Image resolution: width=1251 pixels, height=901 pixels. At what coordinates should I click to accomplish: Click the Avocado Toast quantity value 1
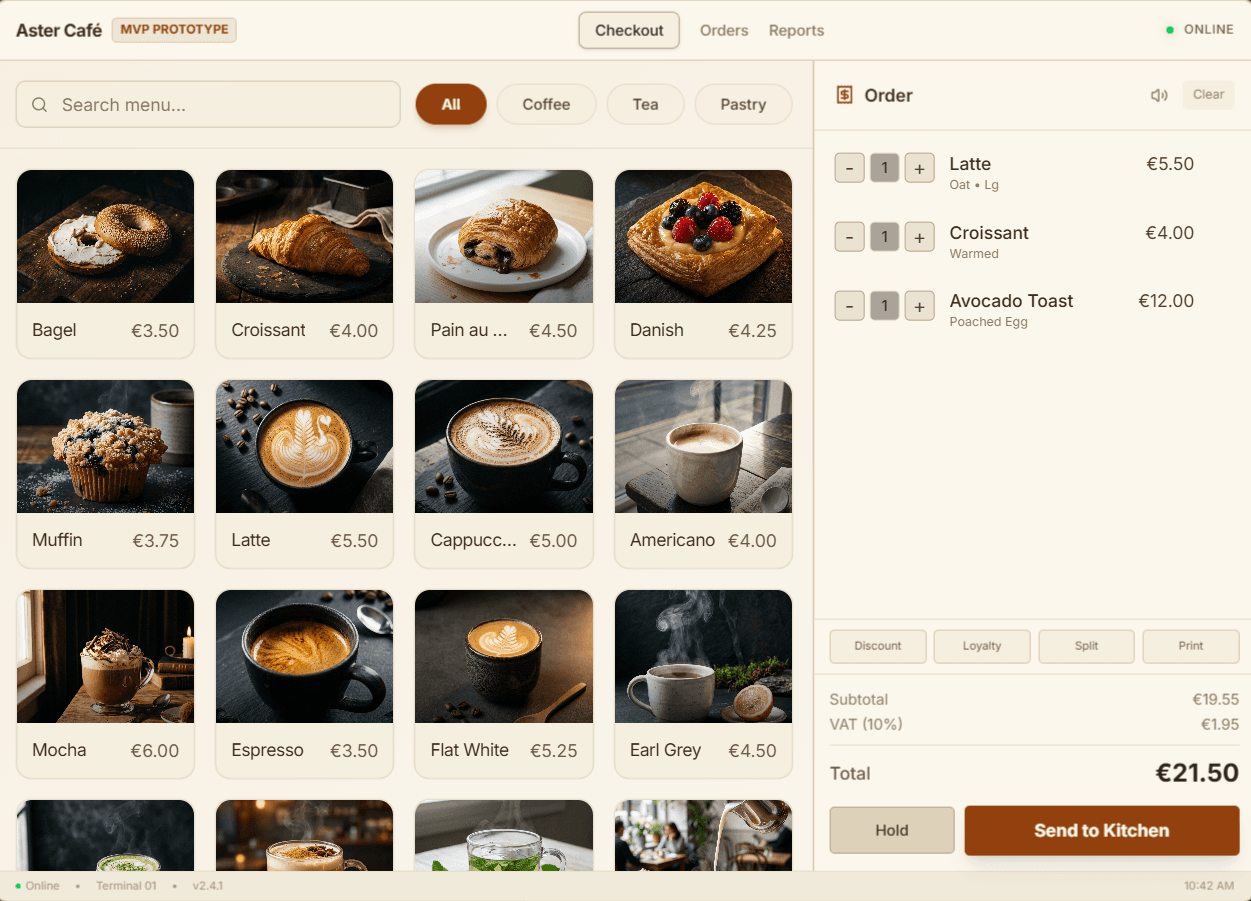[x=884, y=305]
